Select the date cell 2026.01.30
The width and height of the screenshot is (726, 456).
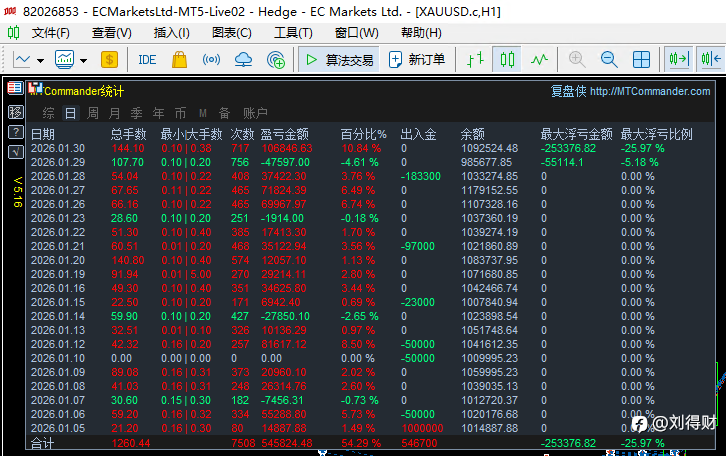coord(58,149)
